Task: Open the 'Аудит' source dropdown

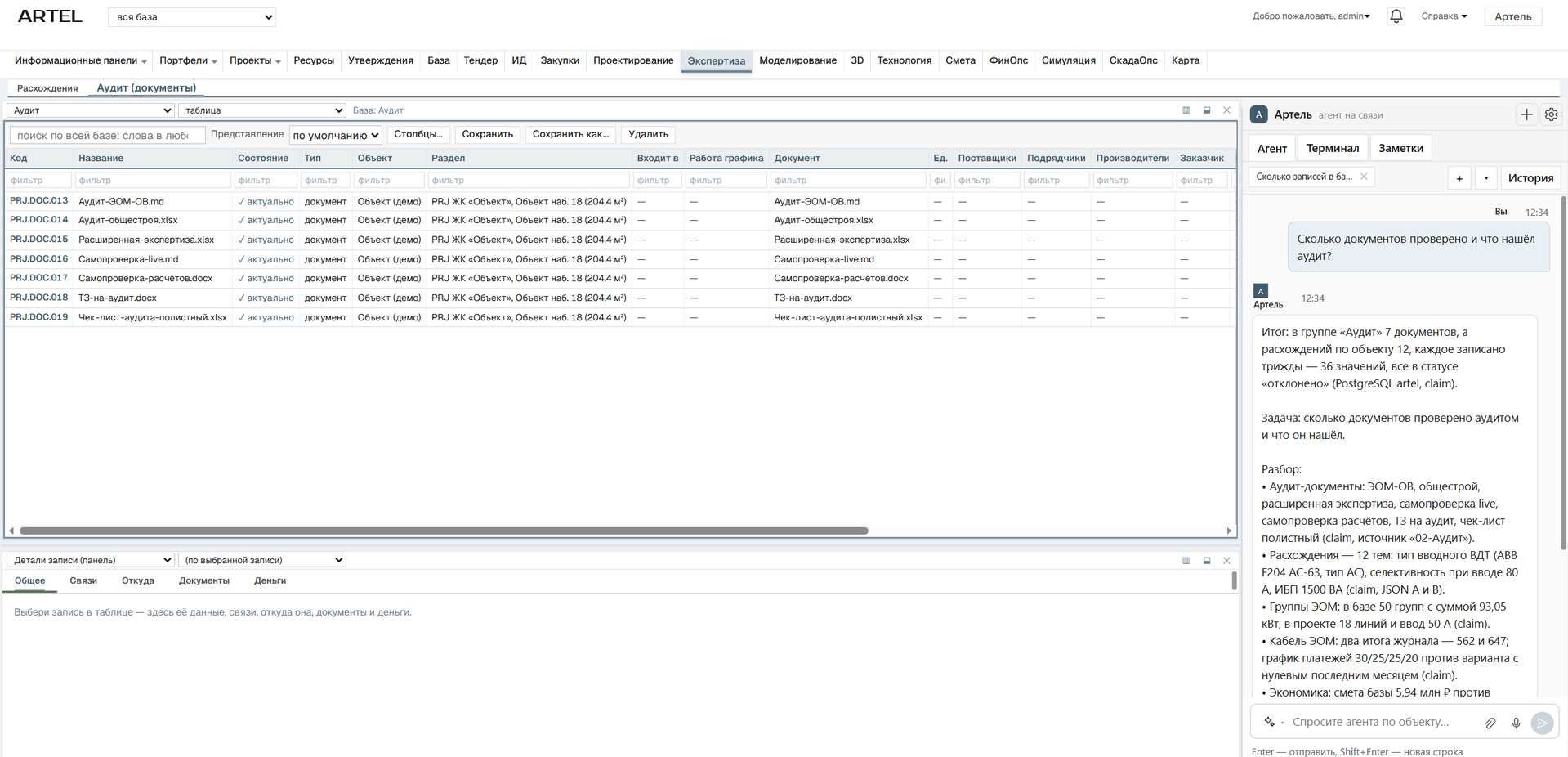Action: click(91, 110)
